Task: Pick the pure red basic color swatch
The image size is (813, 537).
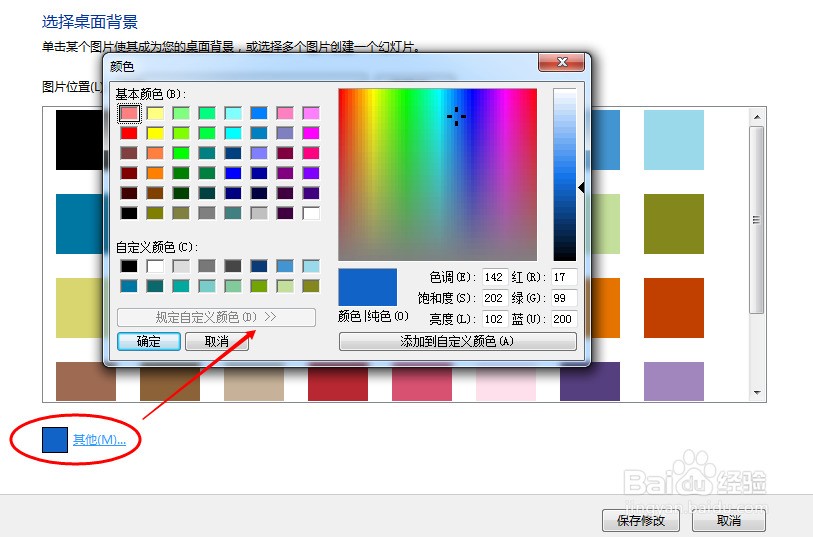Action: click(129, 133)
